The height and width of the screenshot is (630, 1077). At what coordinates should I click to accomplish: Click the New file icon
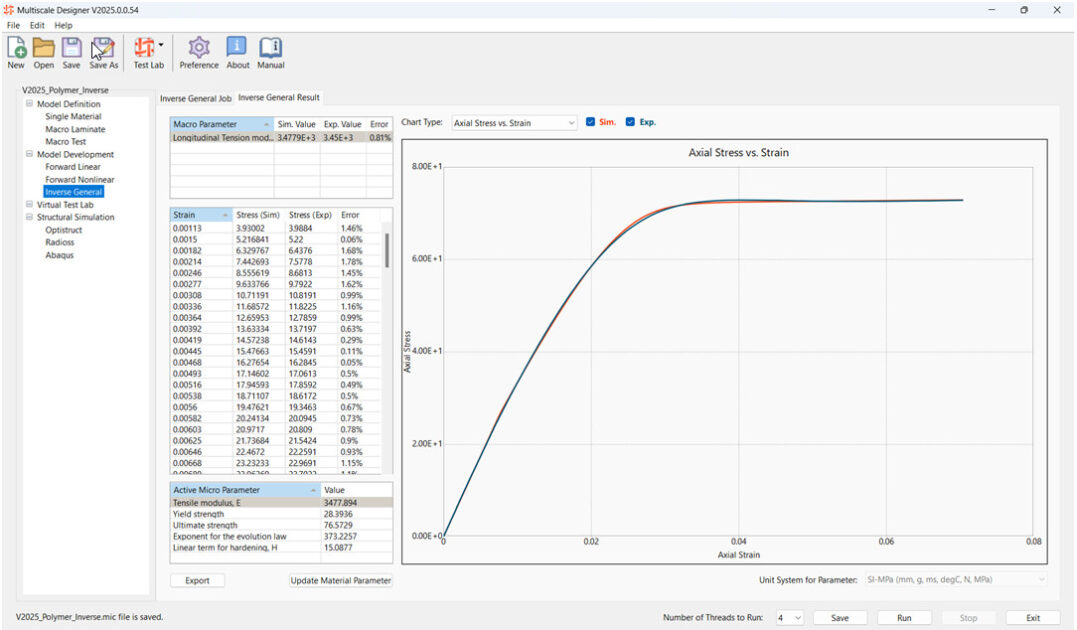click(x=16, y=48)
